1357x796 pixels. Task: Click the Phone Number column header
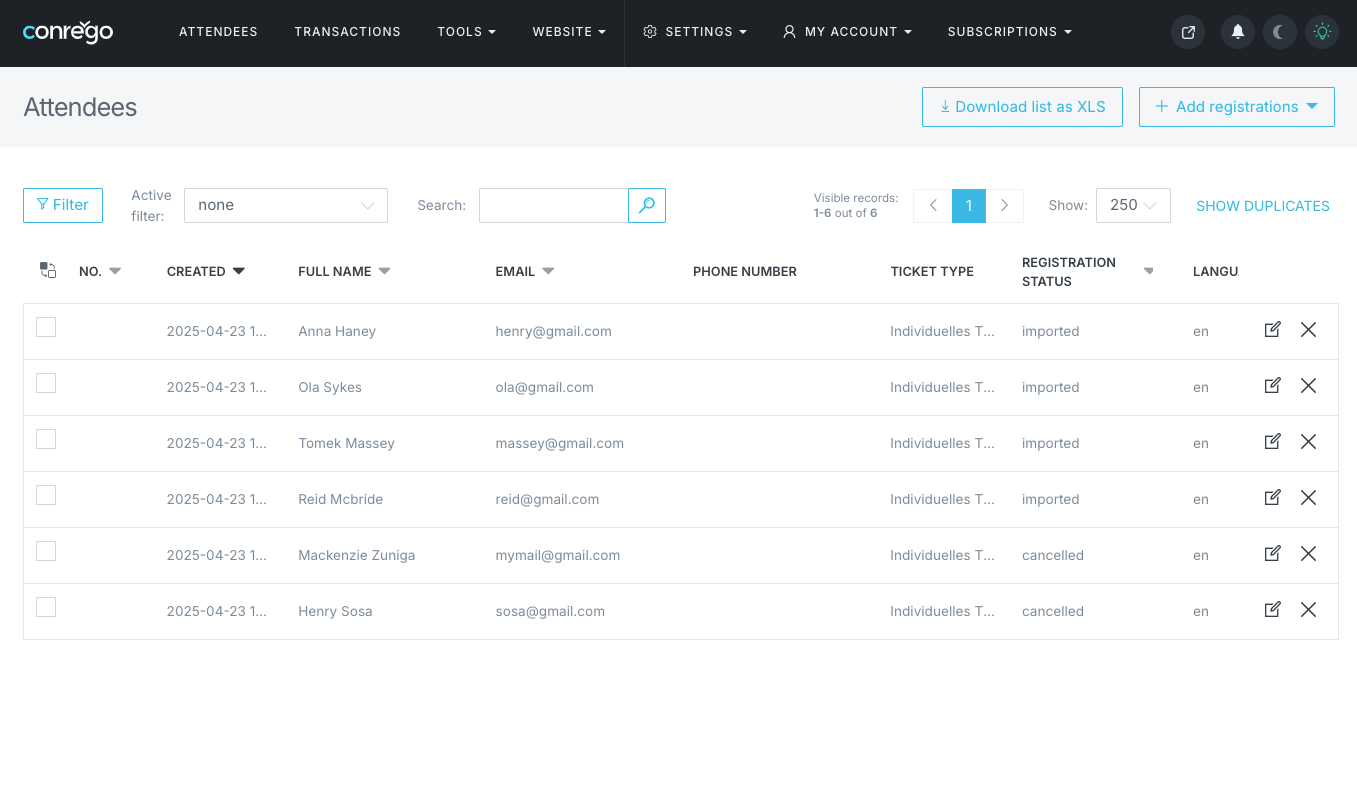[745, 271]
